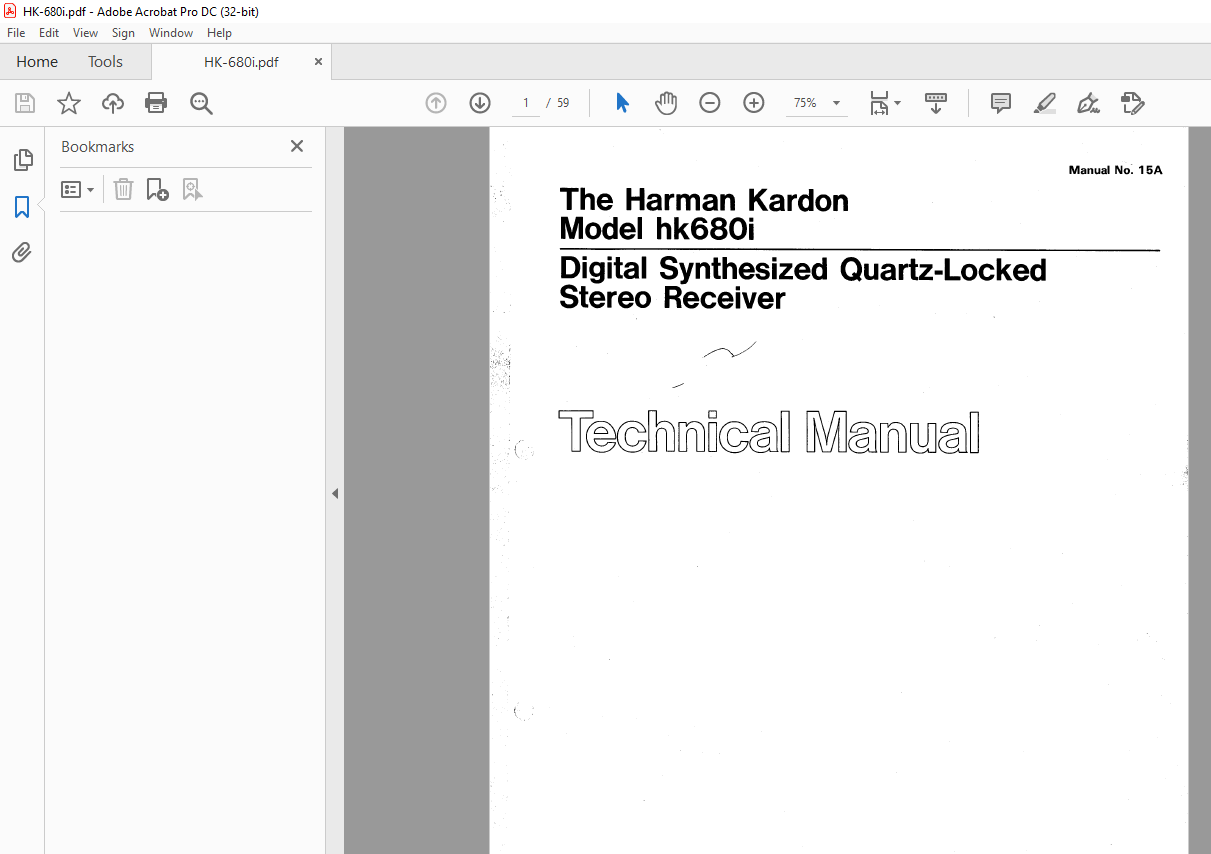
Task: Open the View menu
Action: coord(85,33)
